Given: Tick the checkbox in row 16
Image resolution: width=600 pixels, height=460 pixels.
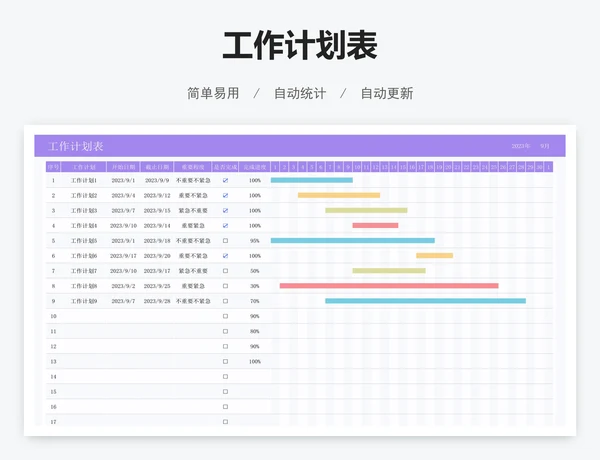Looking at the screenshot, I should click(x=225, y=407).
